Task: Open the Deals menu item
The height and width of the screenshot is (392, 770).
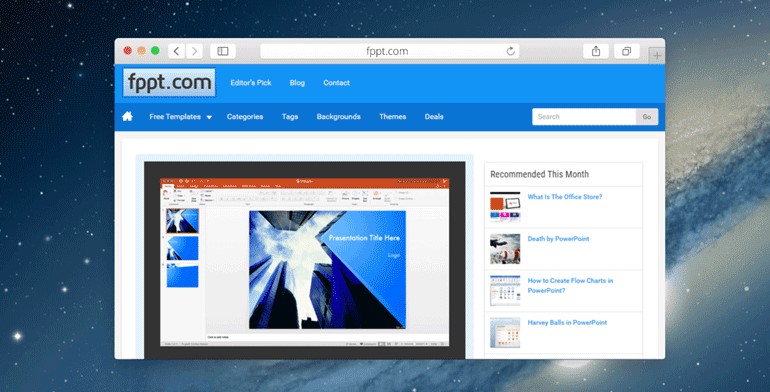Action: pos(434,116)
